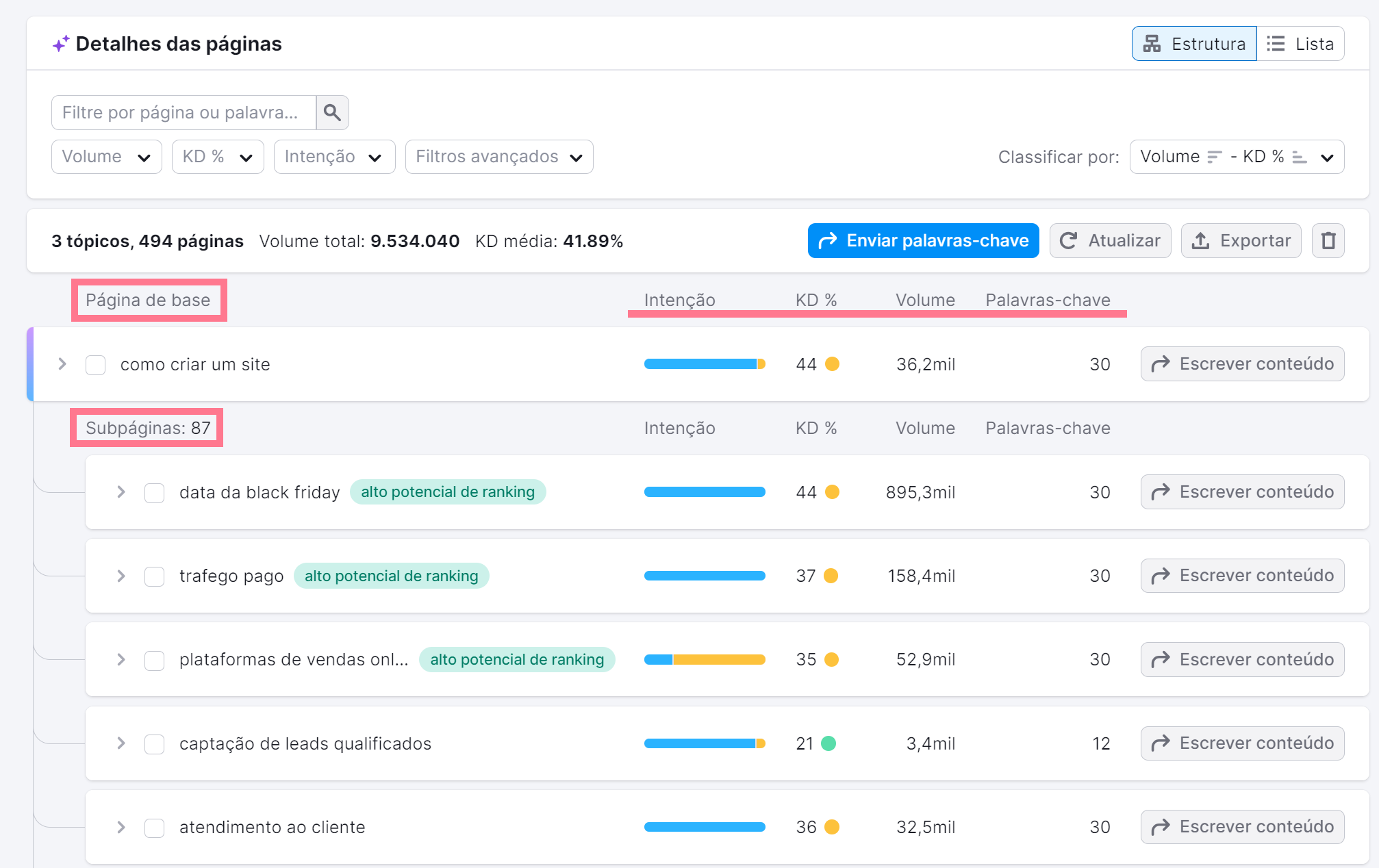Click the Página de base header

pyautogui.click(x=148, y=301)
